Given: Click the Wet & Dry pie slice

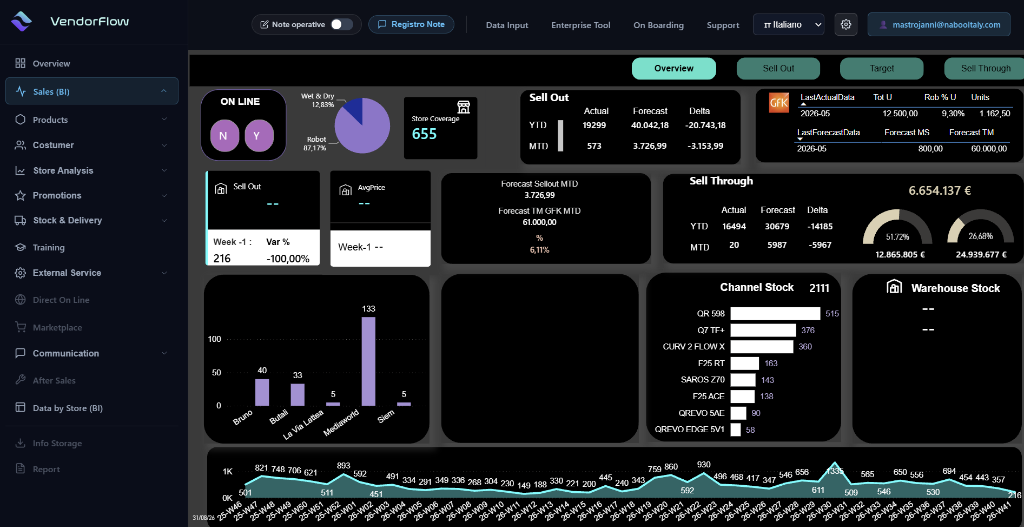Looking at the screenshot, I should 353,108.
